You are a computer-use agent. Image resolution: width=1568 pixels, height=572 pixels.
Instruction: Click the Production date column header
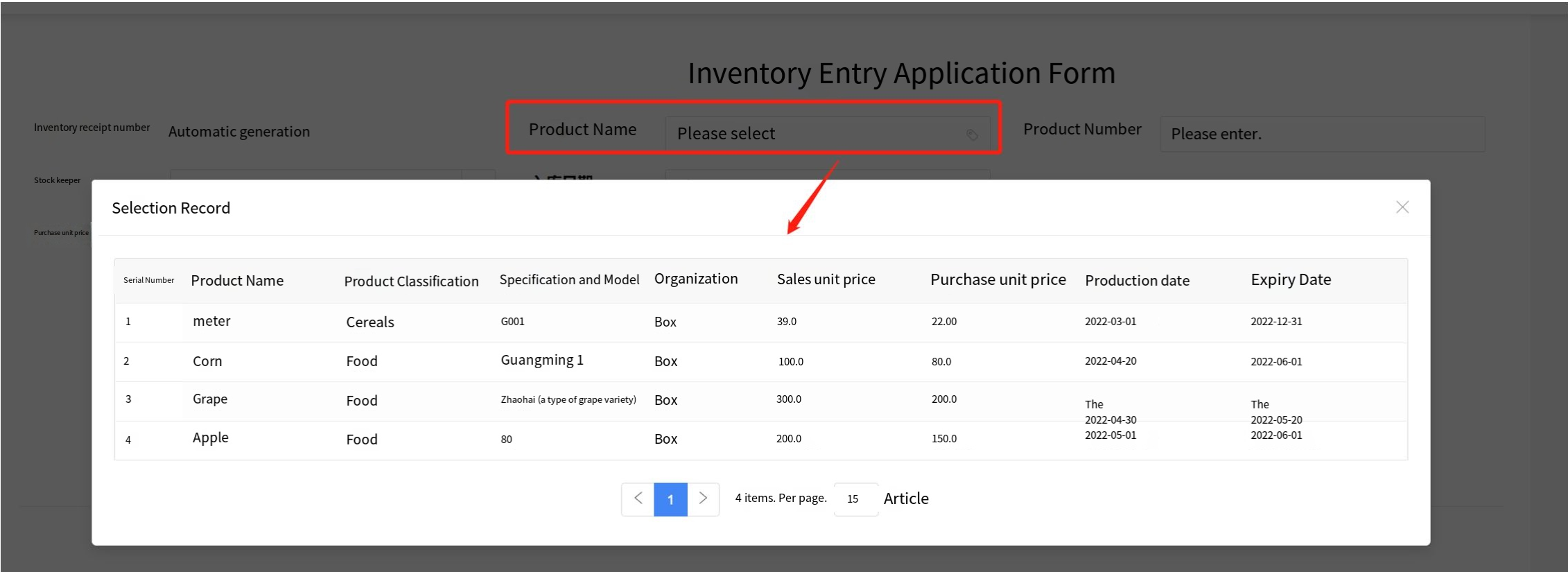coord(1137,281)
